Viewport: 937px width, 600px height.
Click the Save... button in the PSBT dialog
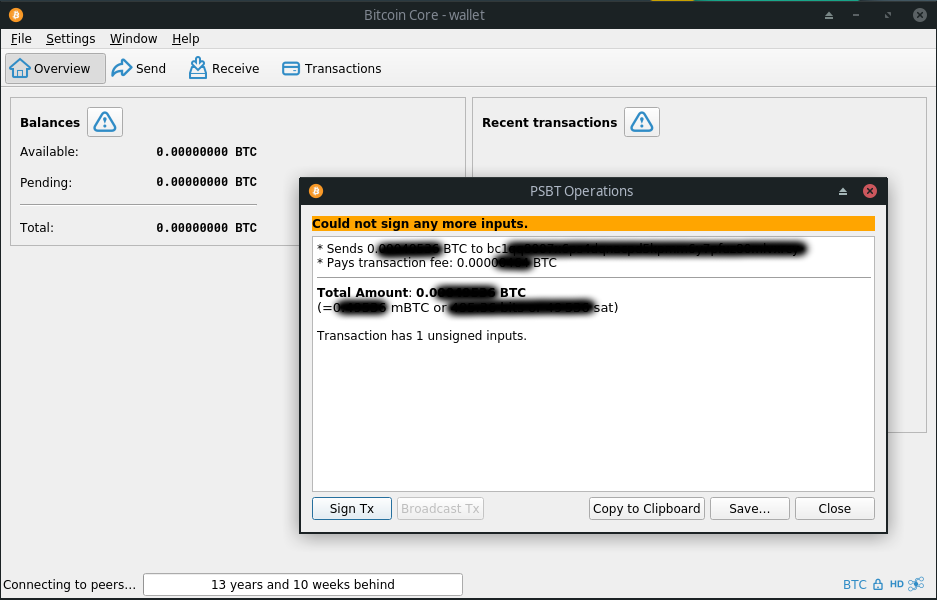click(x=750, y=509)
